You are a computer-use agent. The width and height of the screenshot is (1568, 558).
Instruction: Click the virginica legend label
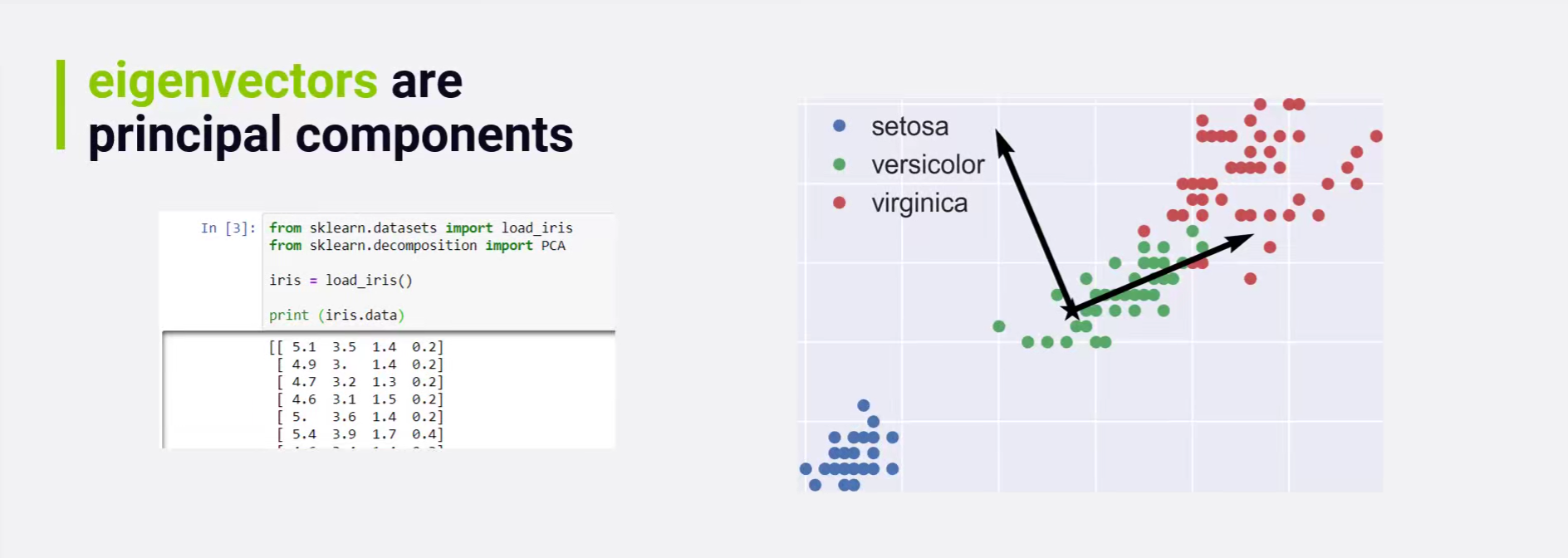point(919,203)
